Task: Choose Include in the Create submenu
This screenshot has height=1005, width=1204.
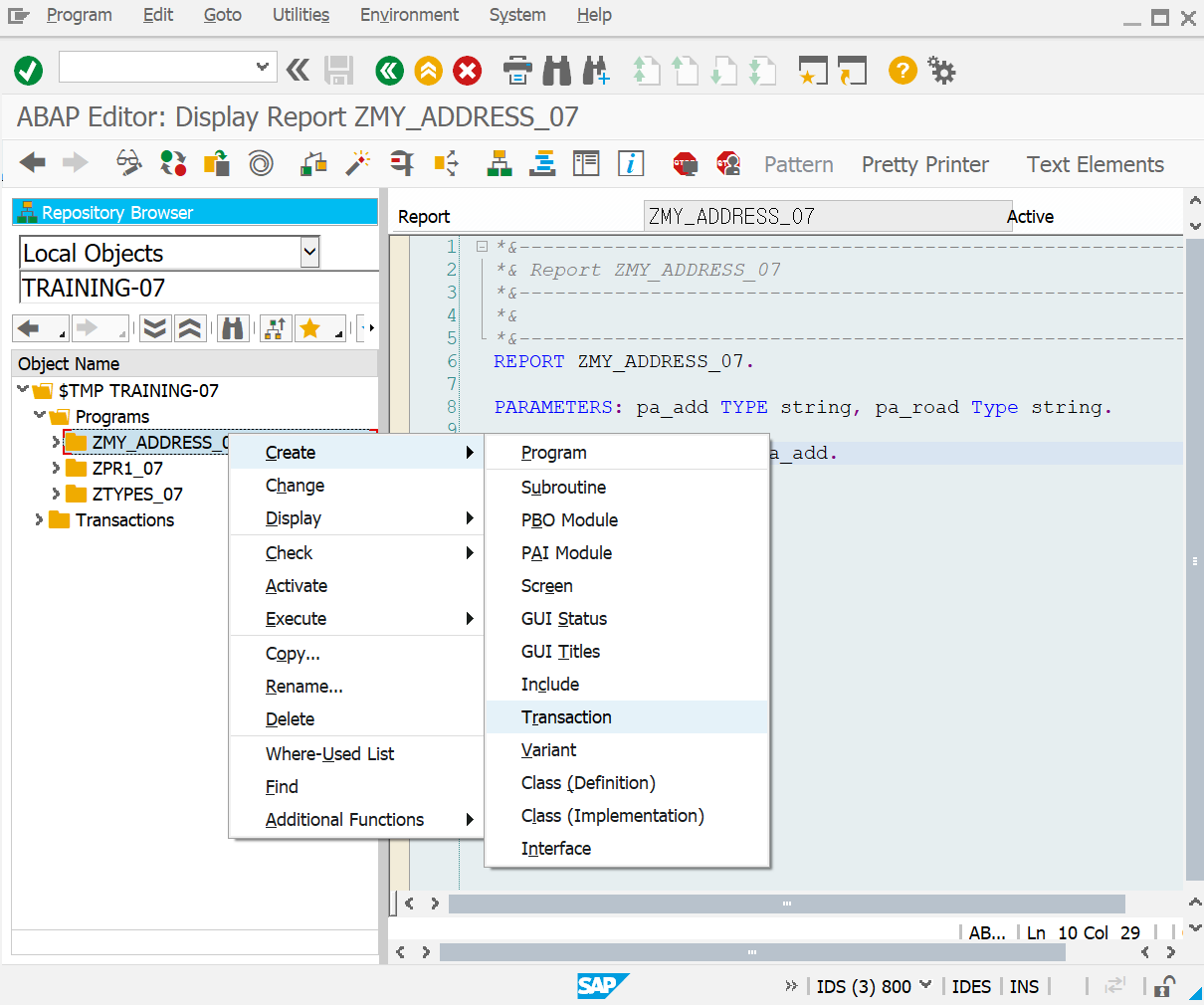Action: [627, 685]
